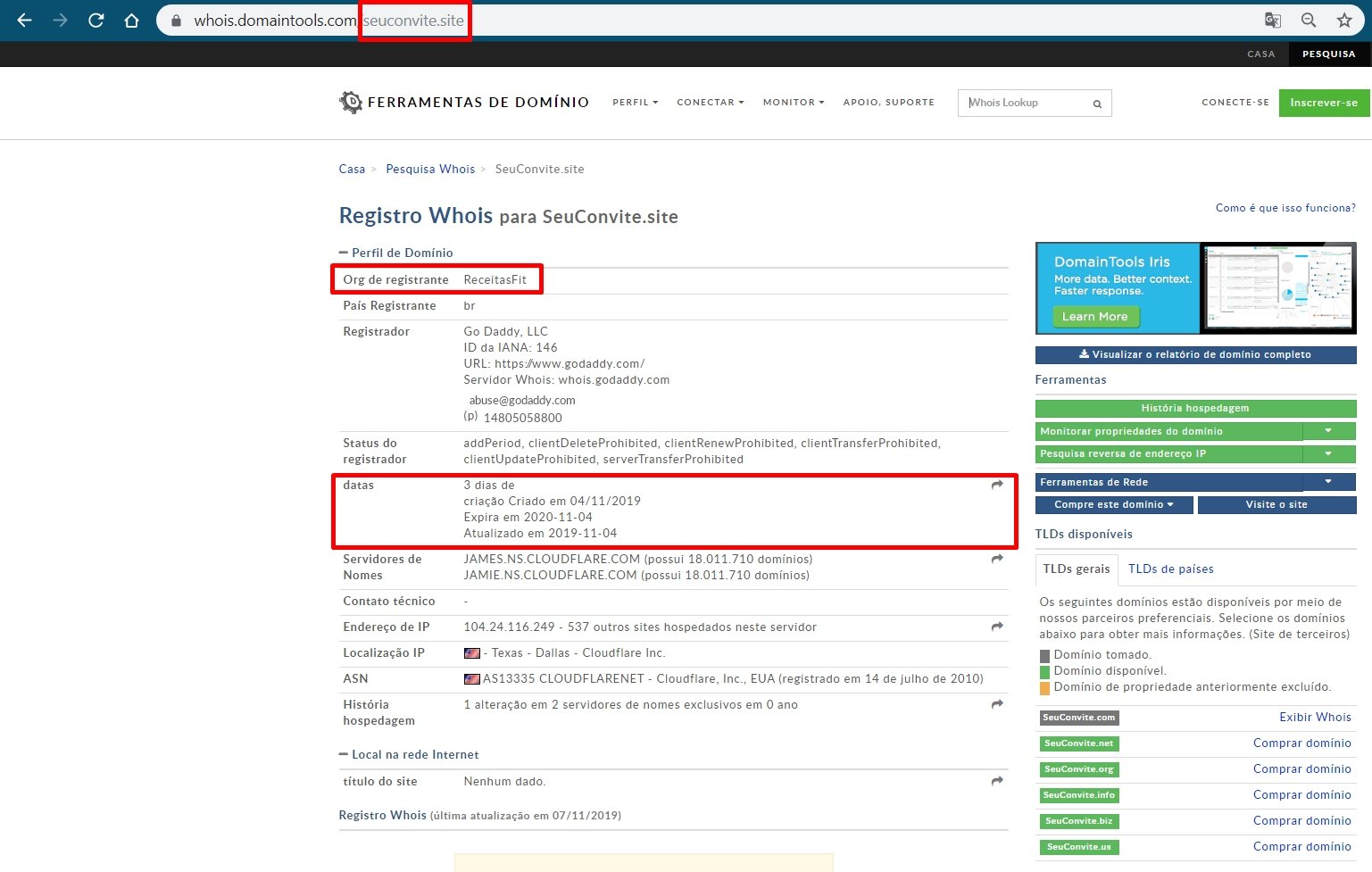Click the SeuConvite.net green tag
1372x872 pixels.
pos(1079,743)
